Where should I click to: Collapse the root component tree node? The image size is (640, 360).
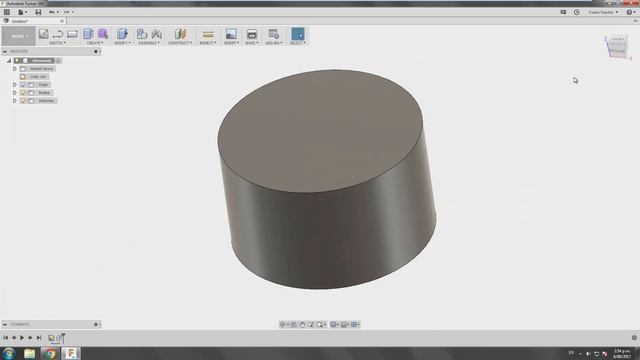(9, 60)
